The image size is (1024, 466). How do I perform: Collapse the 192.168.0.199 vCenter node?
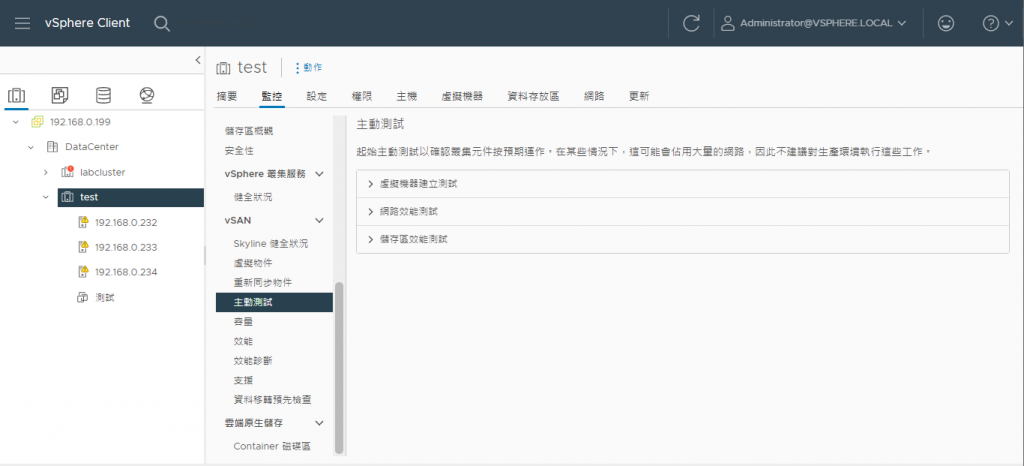(x=16, y=122)
